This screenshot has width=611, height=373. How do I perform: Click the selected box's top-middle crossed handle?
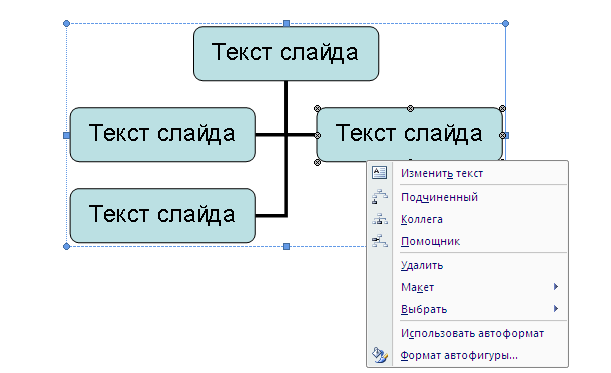[410, 108]
